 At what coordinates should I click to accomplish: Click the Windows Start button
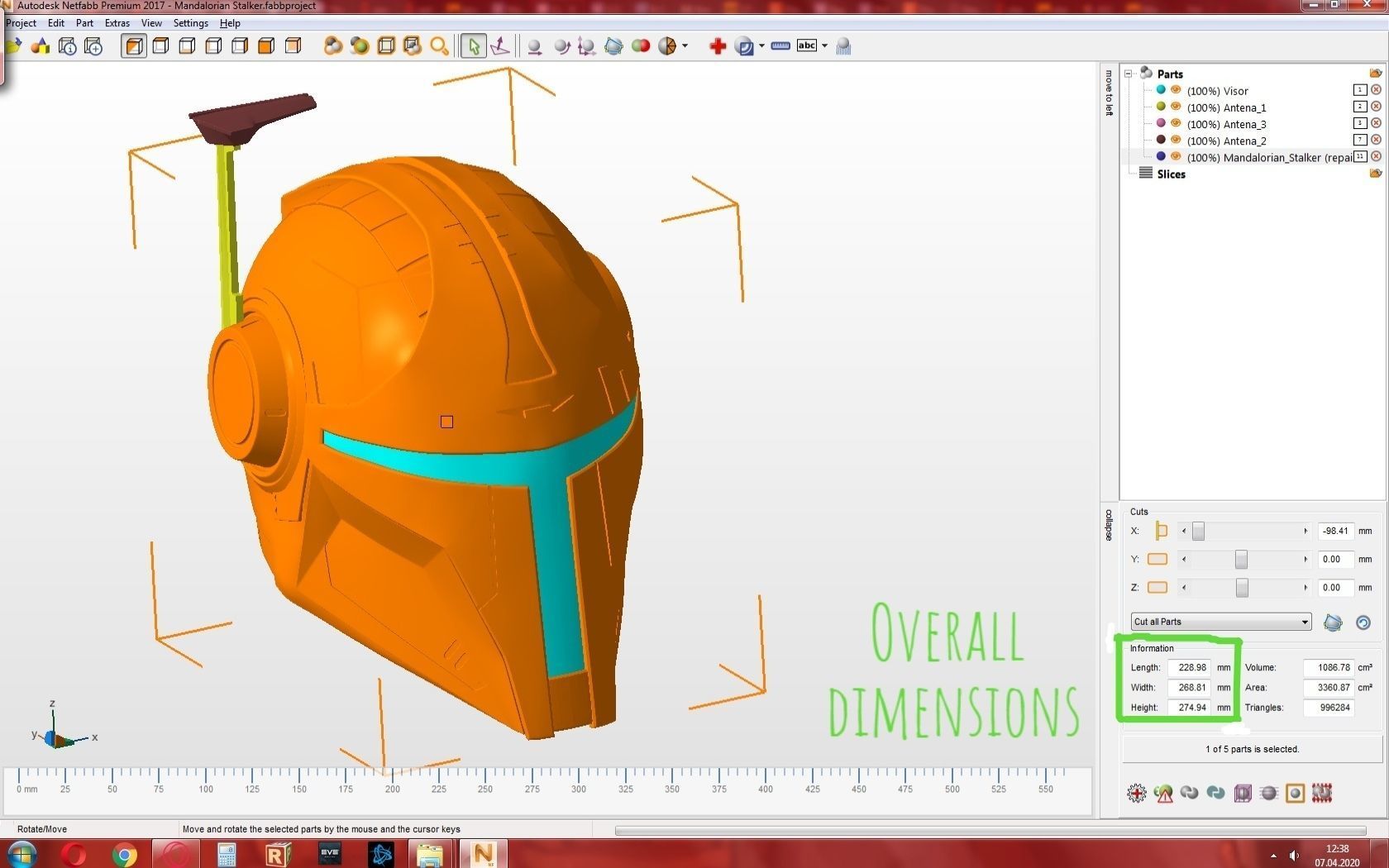pyautogui.click(x=22, y=854)
